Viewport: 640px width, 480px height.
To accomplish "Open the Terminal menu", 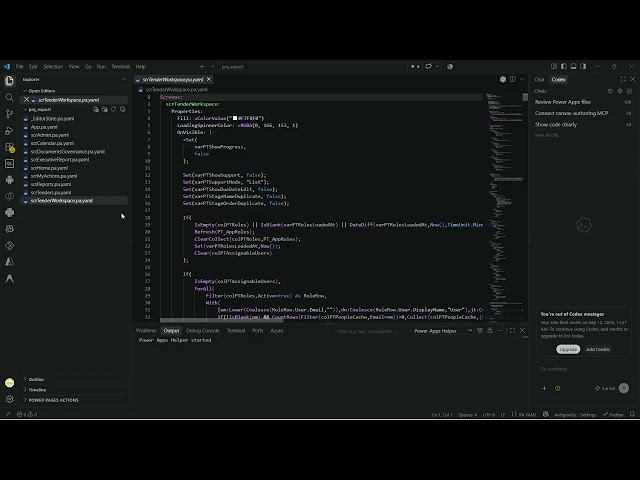I will [120, 67].
